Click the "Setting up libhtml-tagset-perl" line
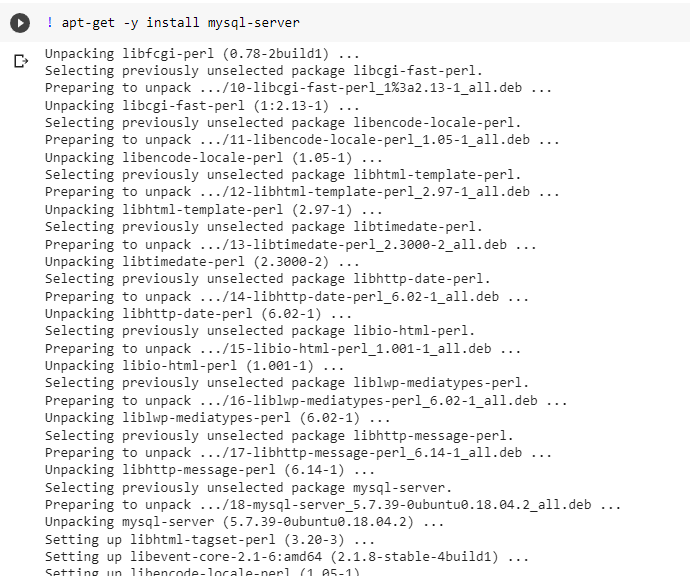 coord(209,539)
